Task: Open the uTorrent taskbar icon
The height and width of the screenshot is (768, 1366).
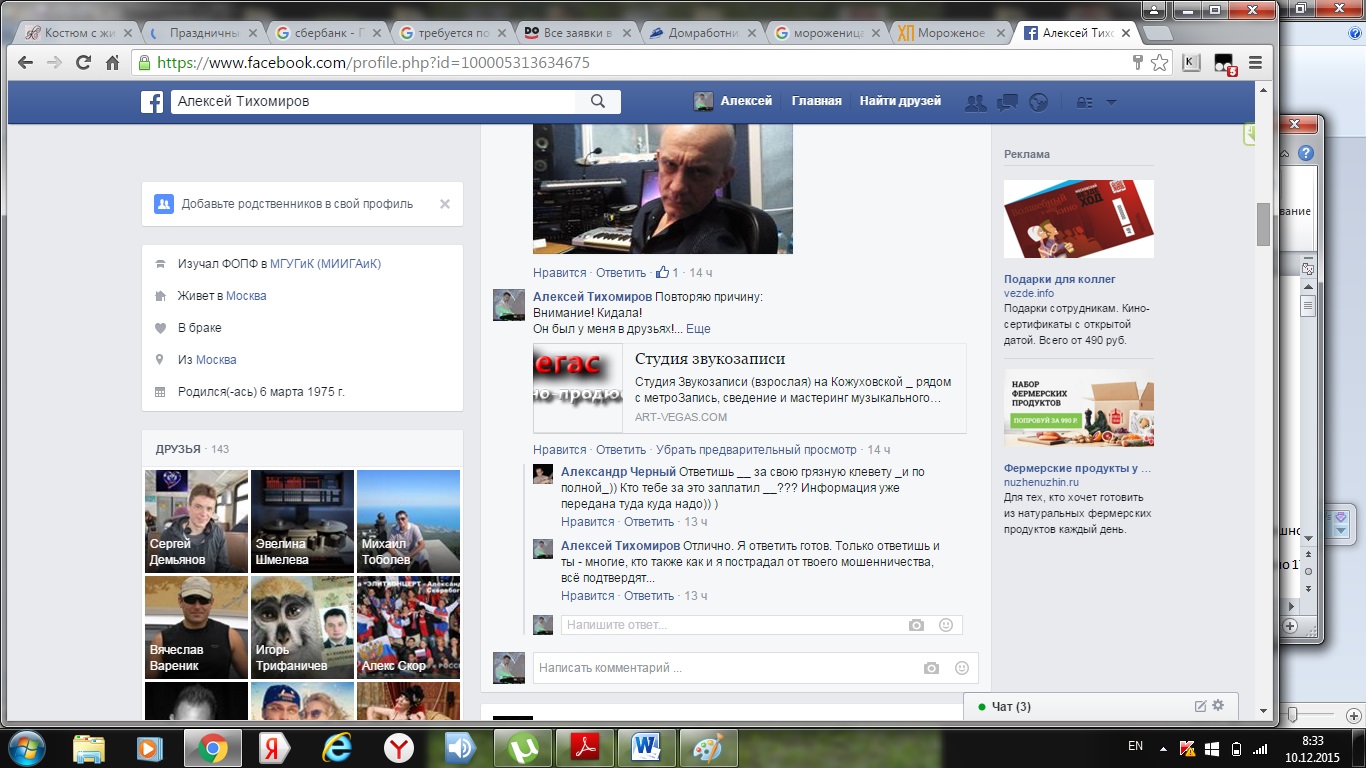Action: click(521, 748)
